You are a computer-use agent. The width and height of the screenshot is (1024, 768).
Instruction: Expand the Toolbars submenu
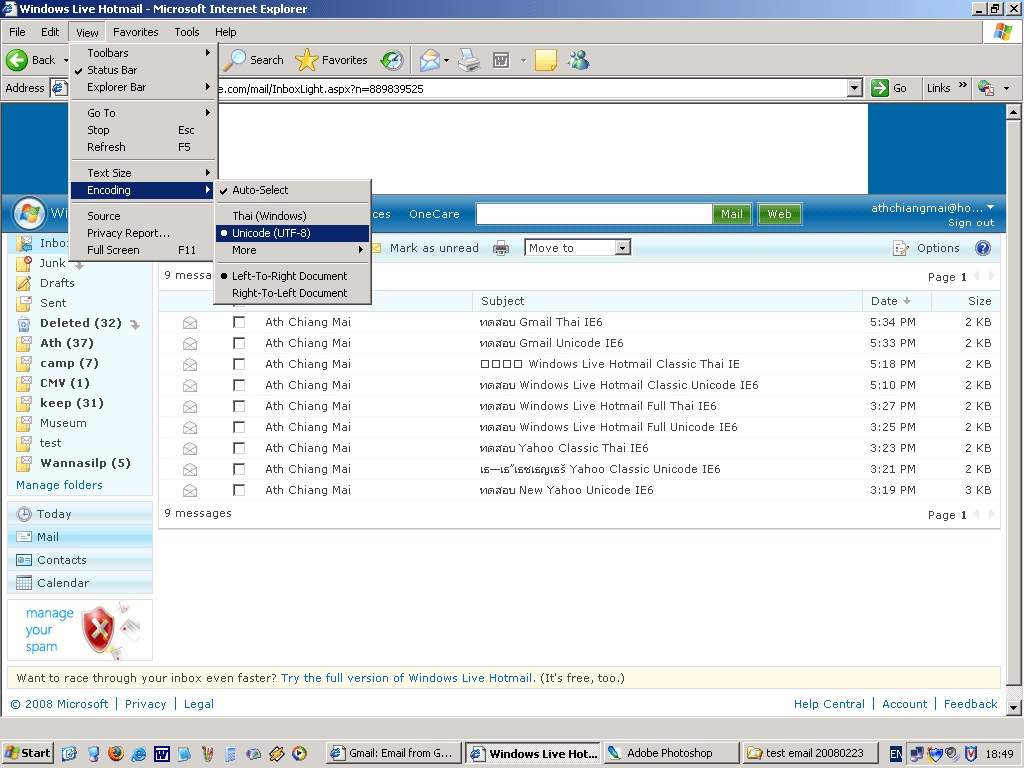tap(143, 53)
